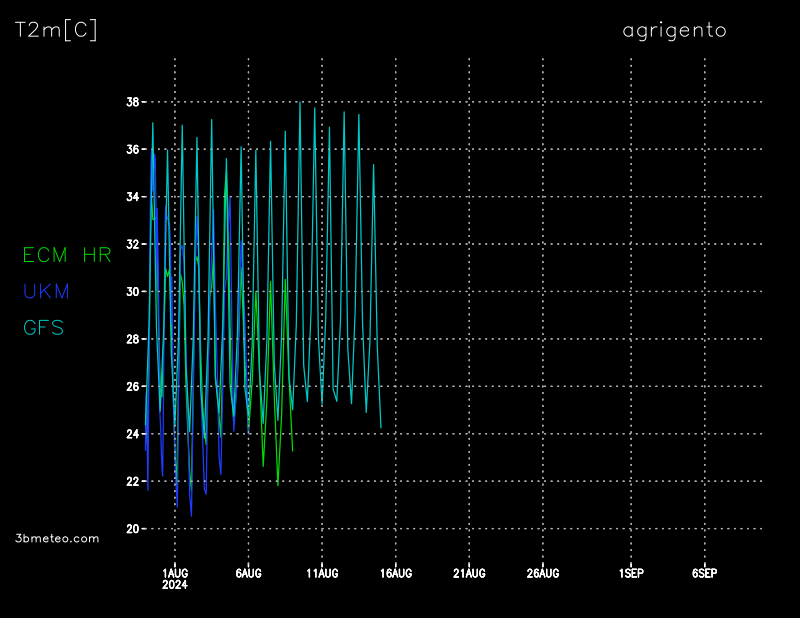Select the 6SEP date label

[704, 573]
